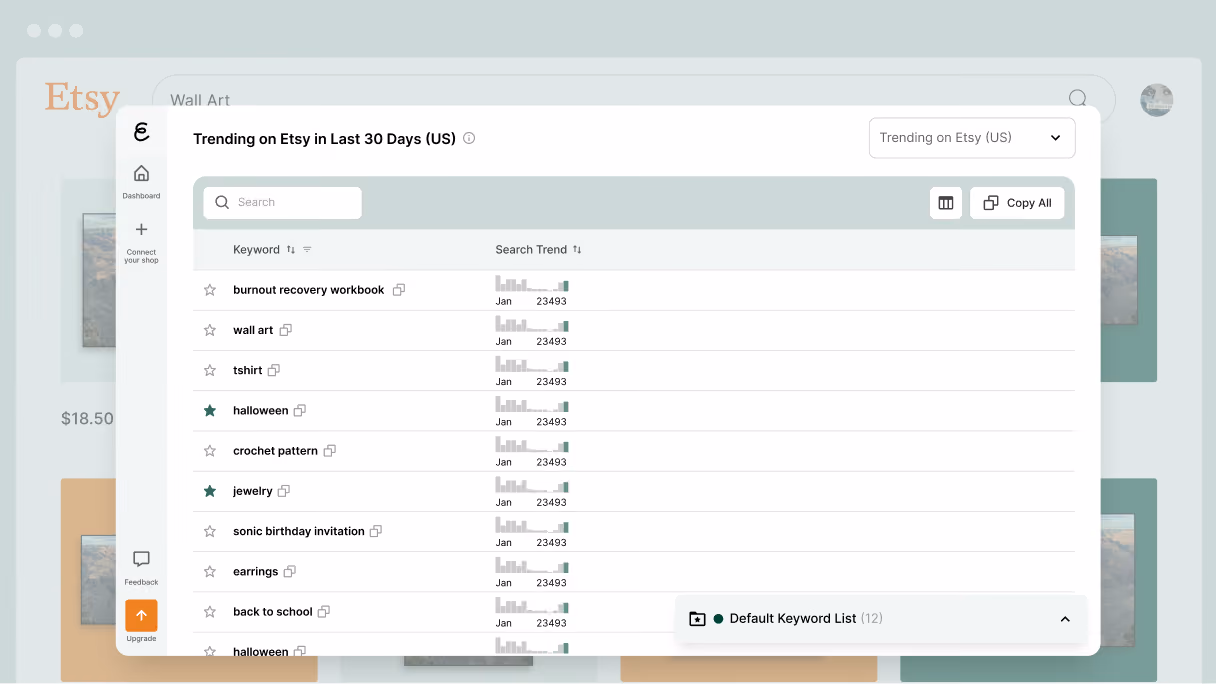The width and height of the screenshot is (1216, 684).
Task: Select the 'crochet pattern' keyword text
Action: click(x=275, y=451)
